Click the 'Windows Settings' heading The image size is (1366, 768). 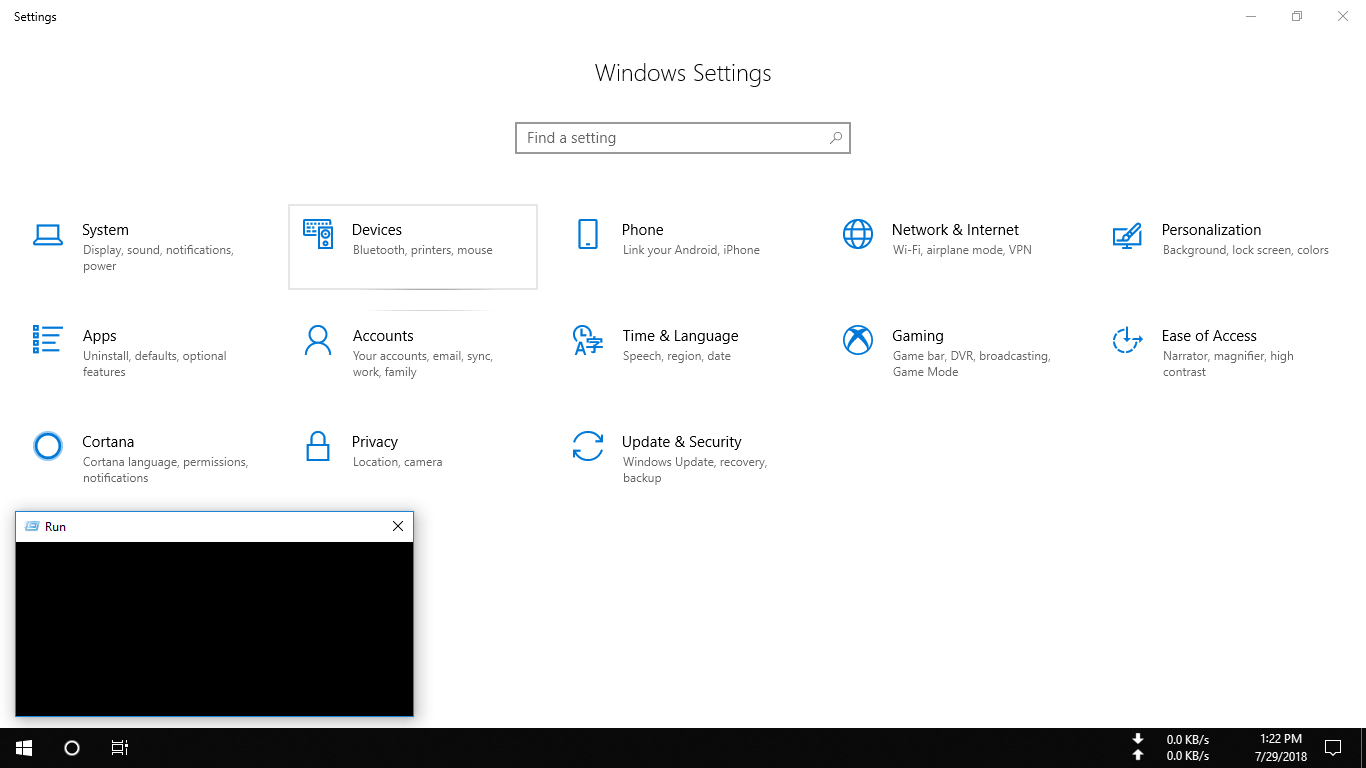(x=683, y=73)
